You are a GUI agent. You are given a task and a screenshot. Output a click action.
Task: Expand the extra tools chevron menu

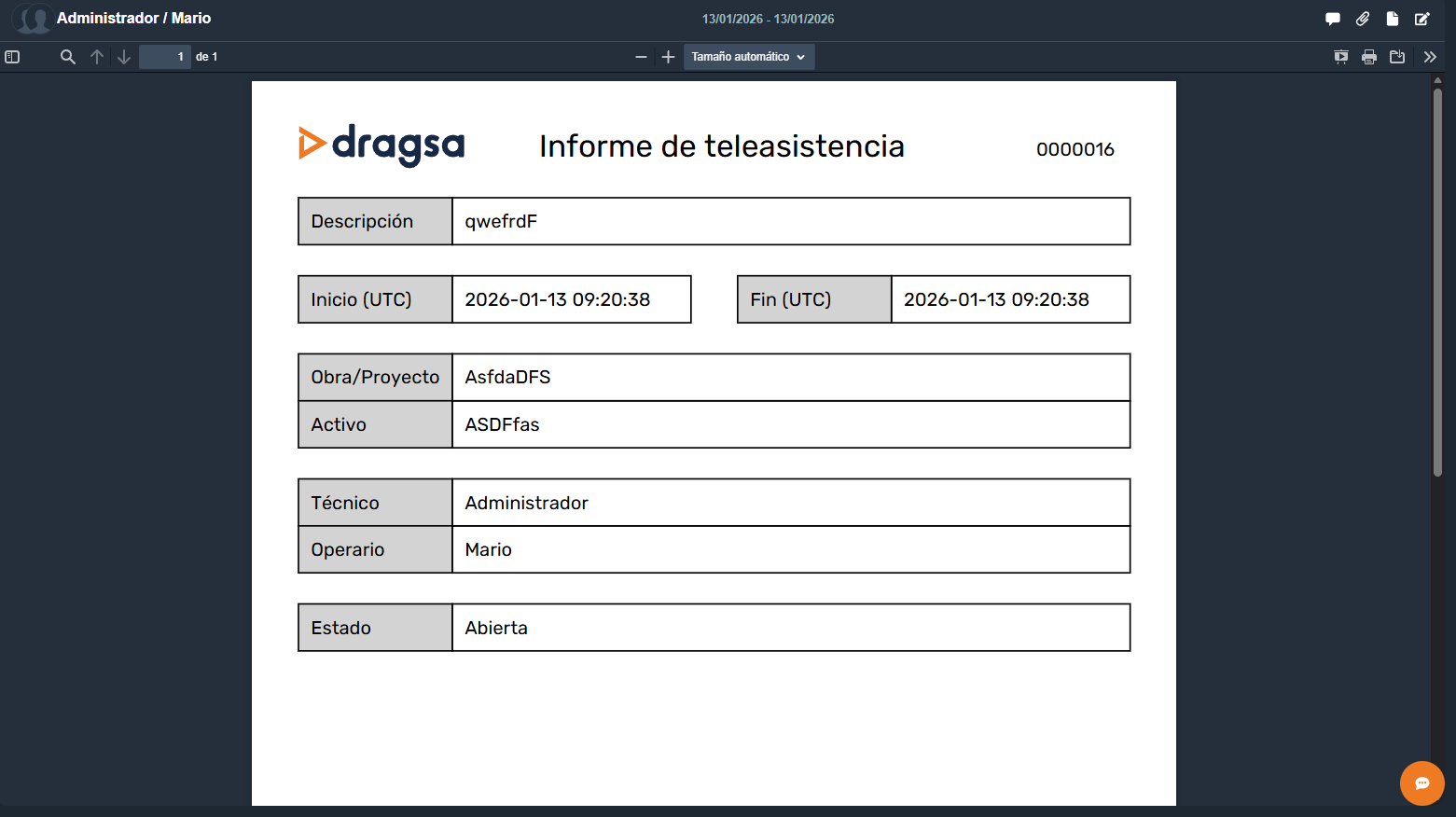pyautogui.click(x=1430, y=57)
